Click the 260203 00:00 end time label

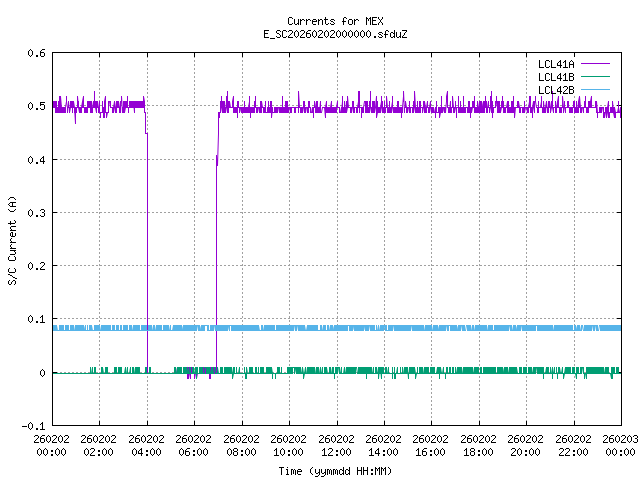point(619,444)
